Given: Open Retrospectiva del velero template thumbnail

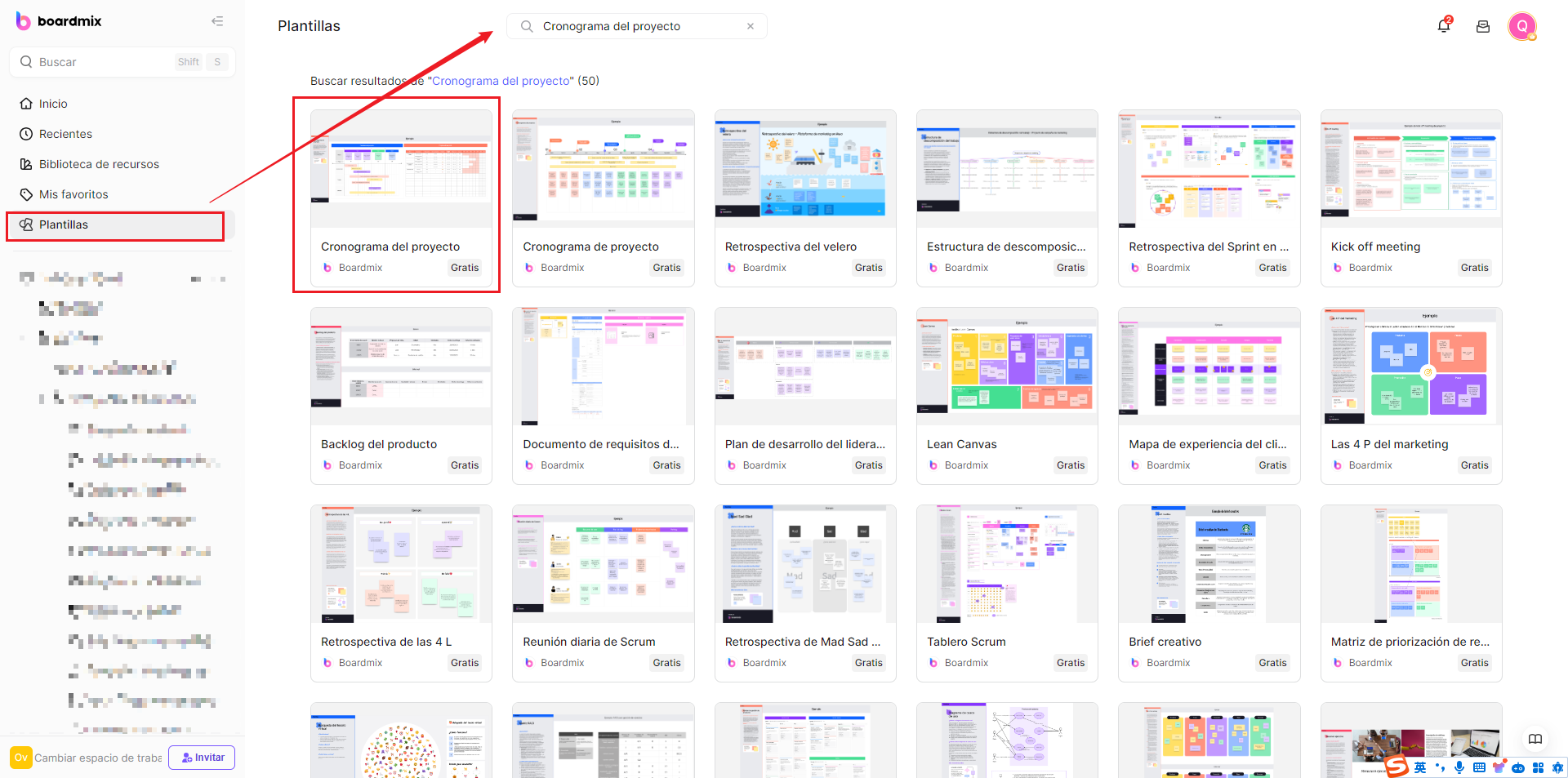Looking at the screenshot, I should (x=805, y=169).
